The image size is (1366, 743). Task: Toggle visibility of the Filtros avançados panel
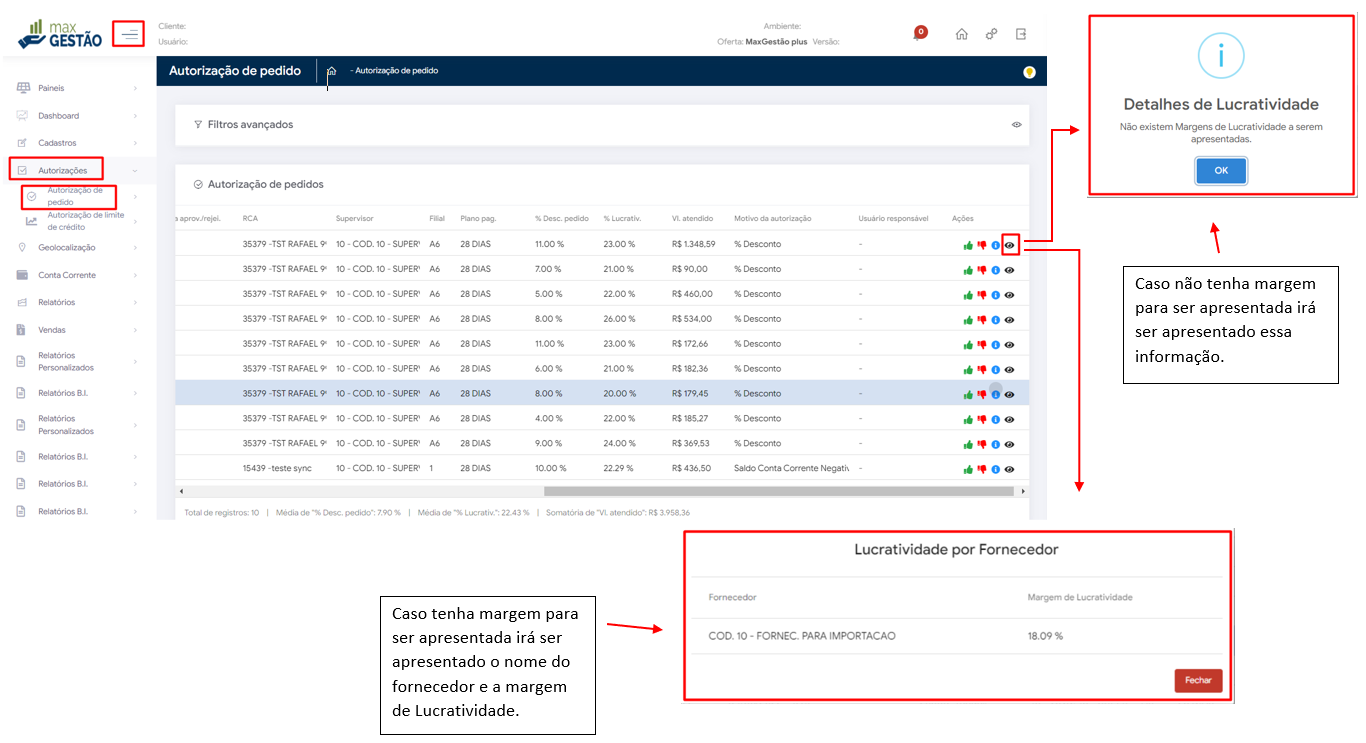click(x=1016, y=125)
